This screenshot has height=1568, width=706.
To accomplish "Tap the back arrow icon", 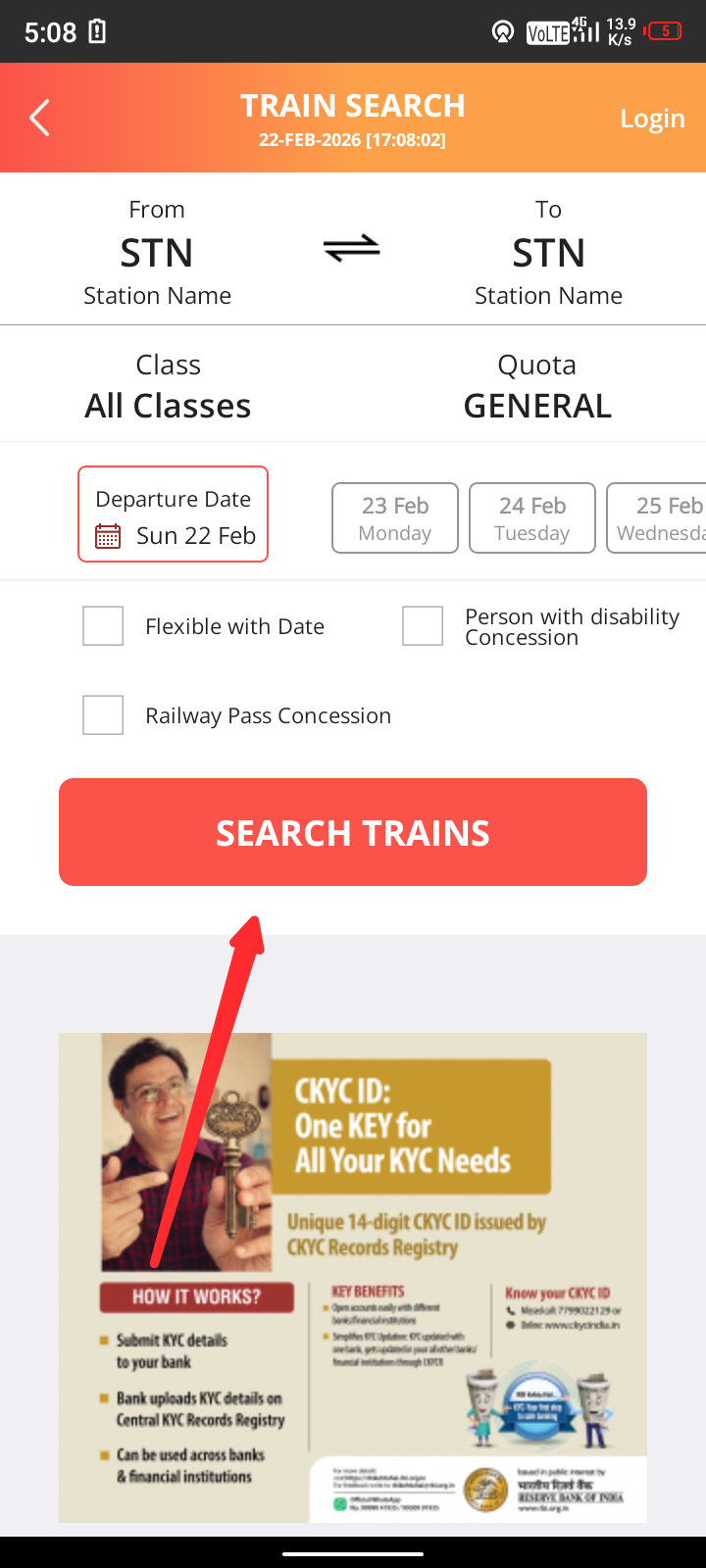I will click(x=39, y=118).
